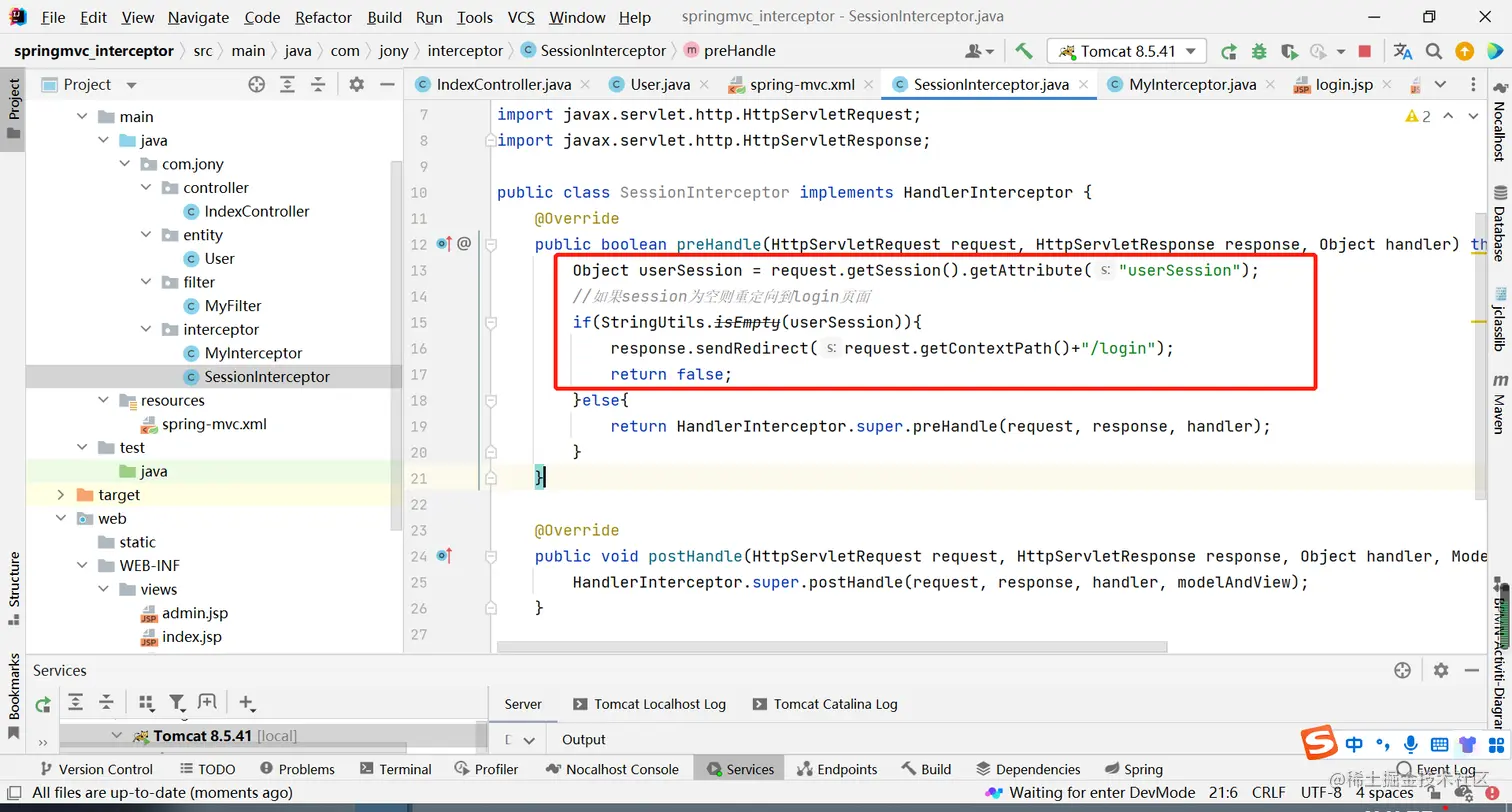Open the Dependencies tool window

(1028, 769)
